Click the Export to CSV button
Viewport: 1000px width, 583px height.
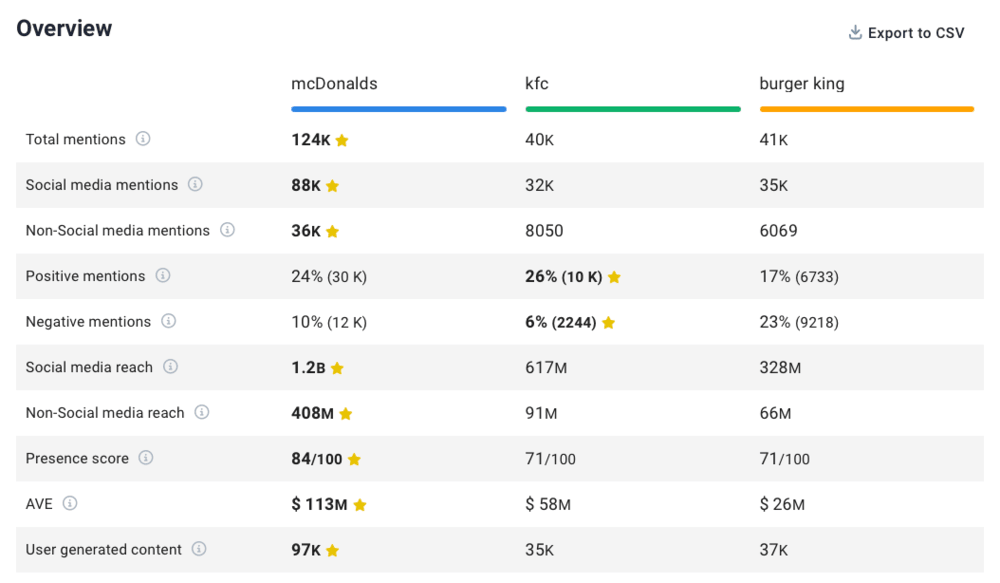(906, 33)
